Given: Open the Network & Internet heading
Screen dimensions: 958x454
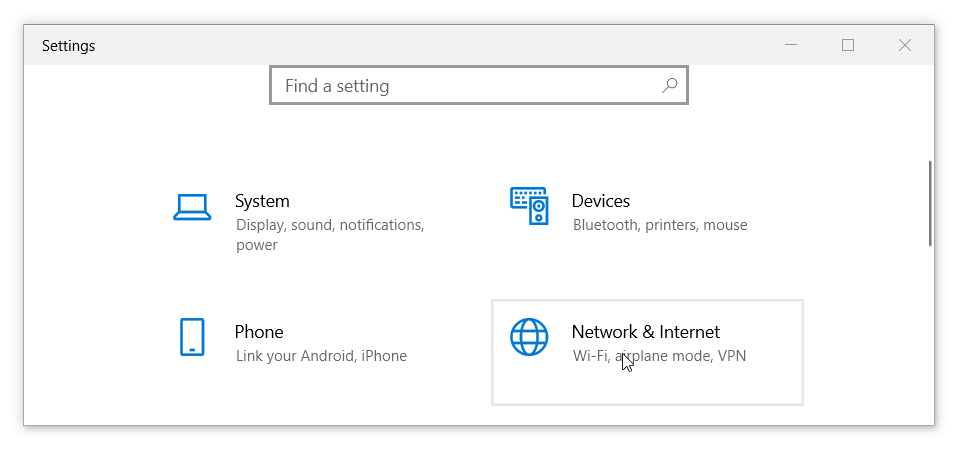Looking at the screenshot, I should point(646,332).
